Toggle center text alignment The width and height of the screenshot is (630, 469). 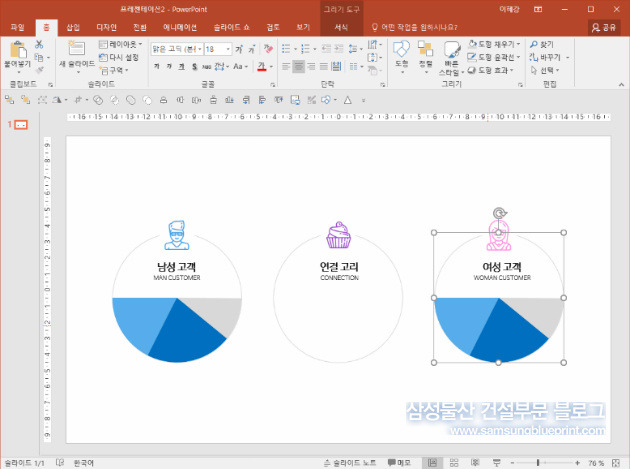click(x=298, y=66)
